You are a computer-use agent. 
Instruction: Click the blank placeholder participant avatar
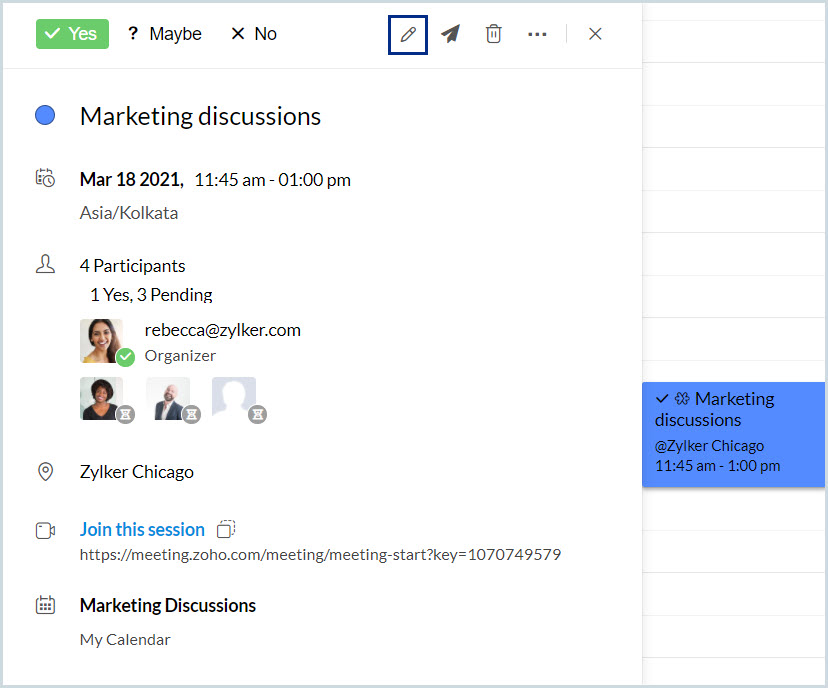click(233, 397)
